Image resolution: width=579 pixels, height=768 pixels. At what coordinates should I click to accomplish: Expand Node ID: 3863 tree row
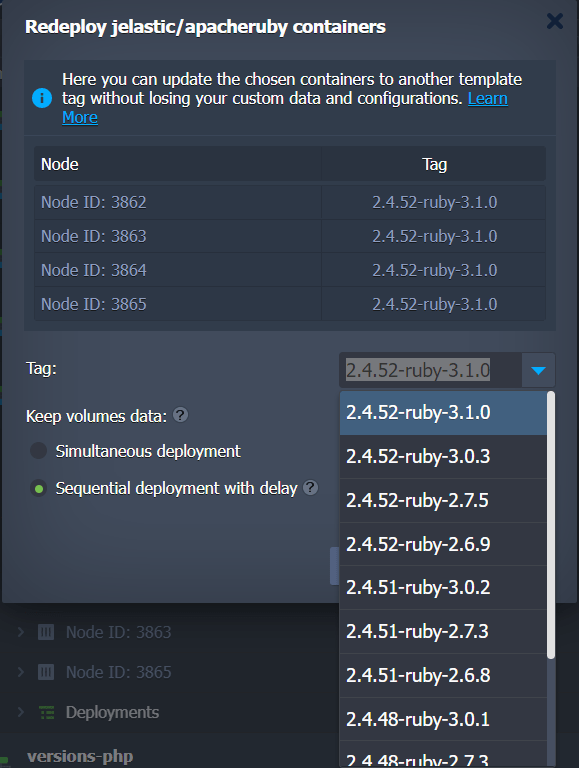pyautogui.click(x=21, y=632)
